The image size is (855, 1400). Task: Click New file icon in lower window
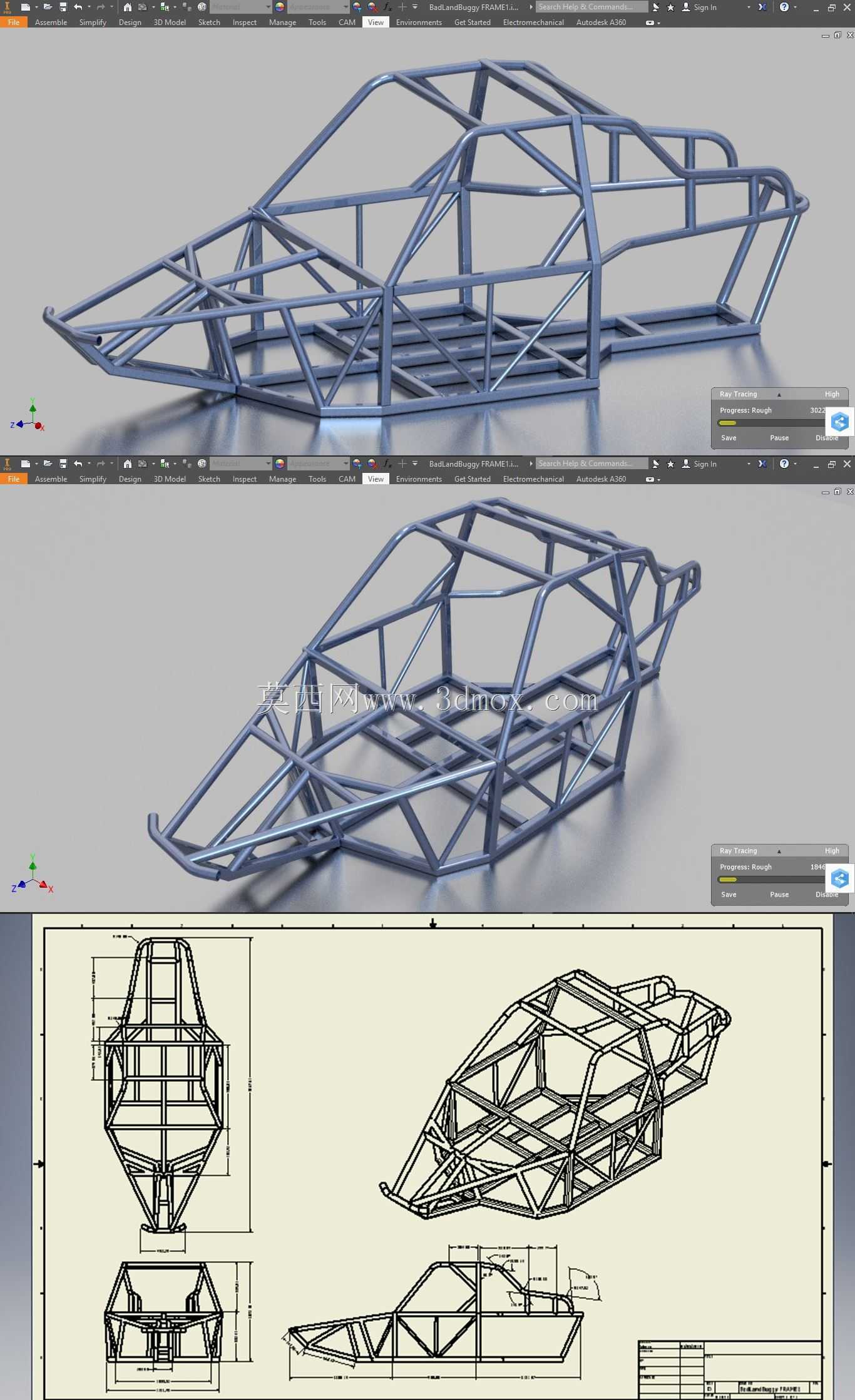point(25,464)
